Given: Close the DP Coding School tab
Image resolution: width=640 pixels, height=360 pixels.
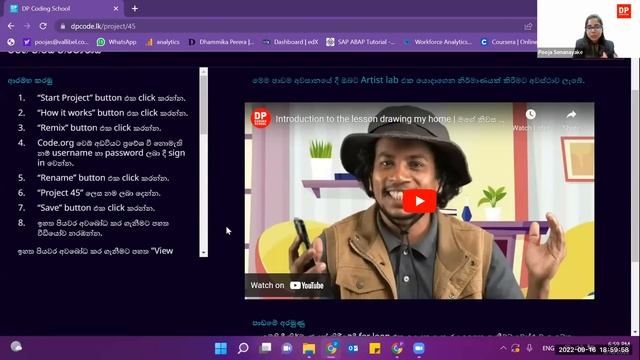Looking at the screenshot, I should [116, 9].
